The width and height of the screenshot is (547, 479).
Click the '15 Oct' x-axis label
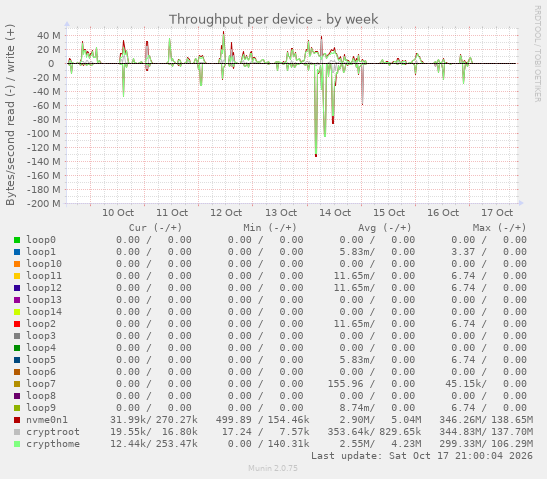pos(389,212)
